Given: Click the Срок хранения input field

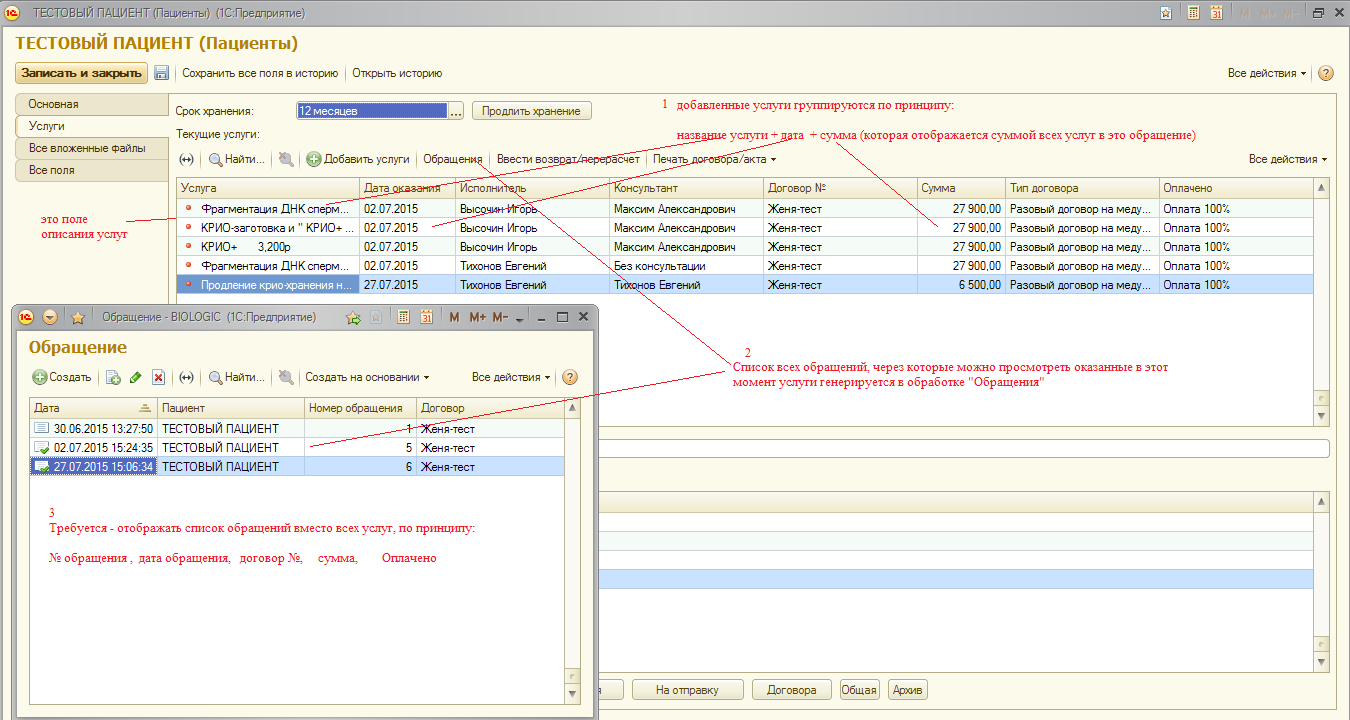Looking at the screenshot, I should click(371, 111).
